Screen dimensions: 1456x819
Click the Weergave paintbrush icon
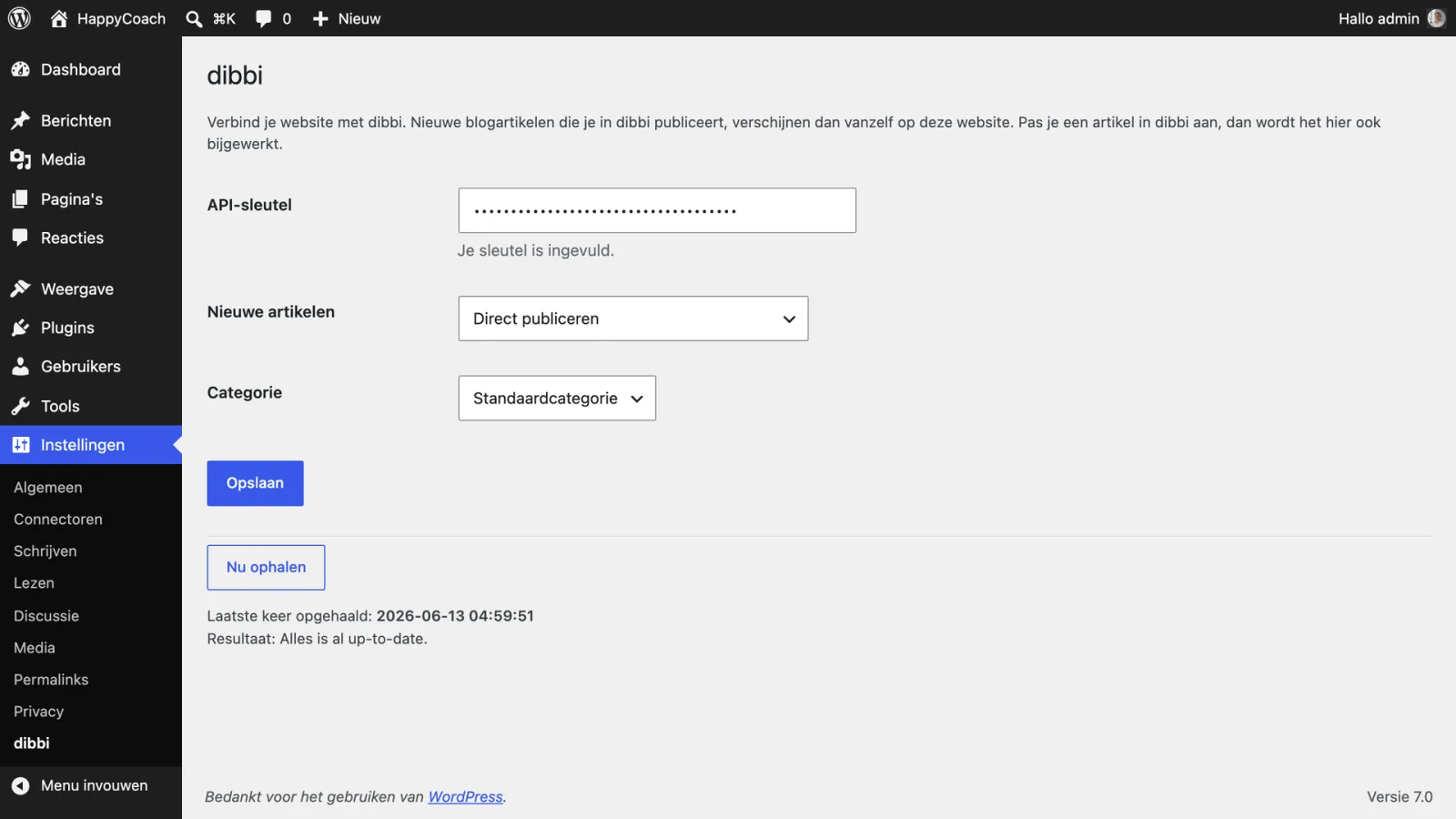(x=20, y=288)
